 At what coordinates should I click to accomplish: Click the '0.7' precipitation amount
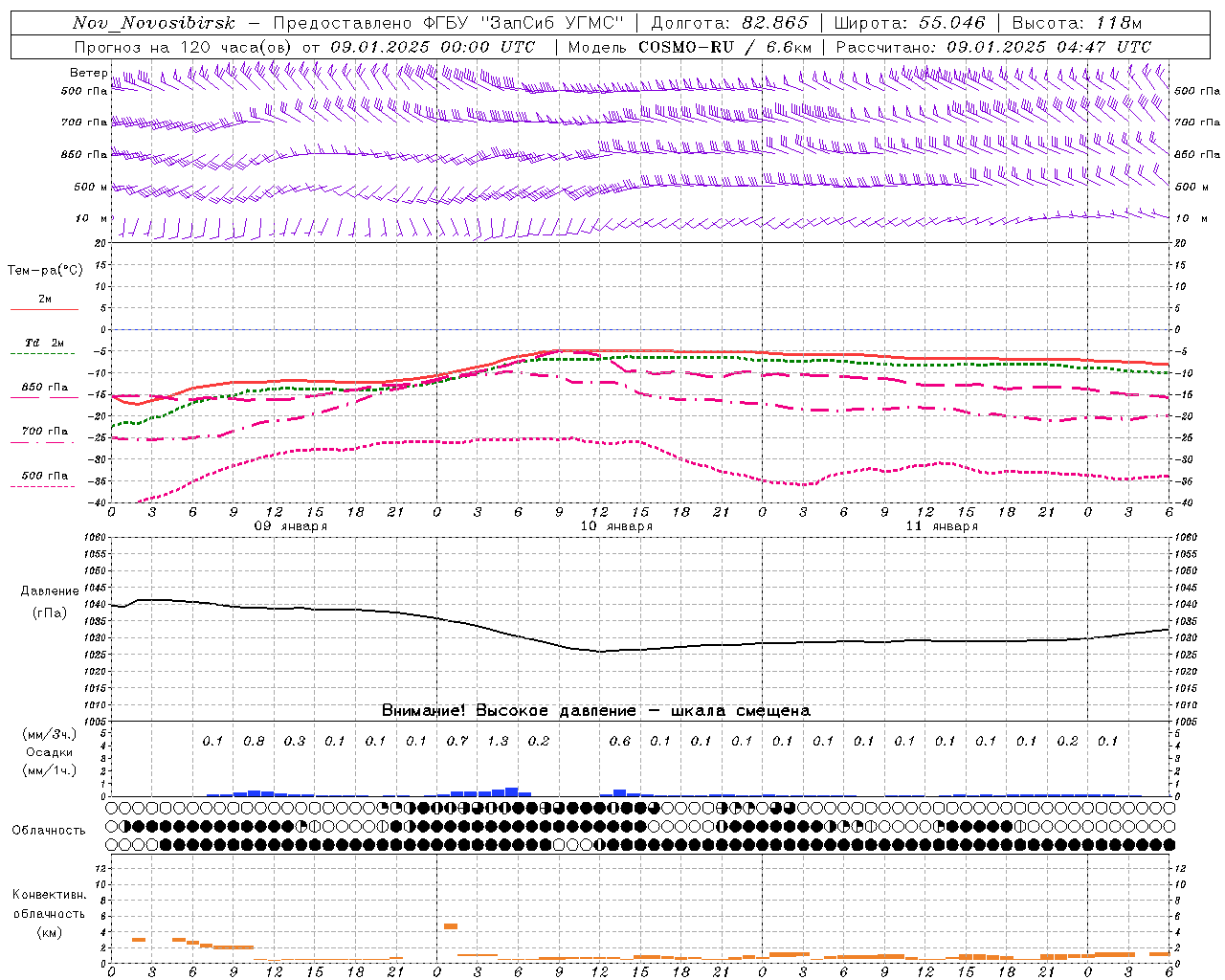pyautogui.click(x=457, y=742)
